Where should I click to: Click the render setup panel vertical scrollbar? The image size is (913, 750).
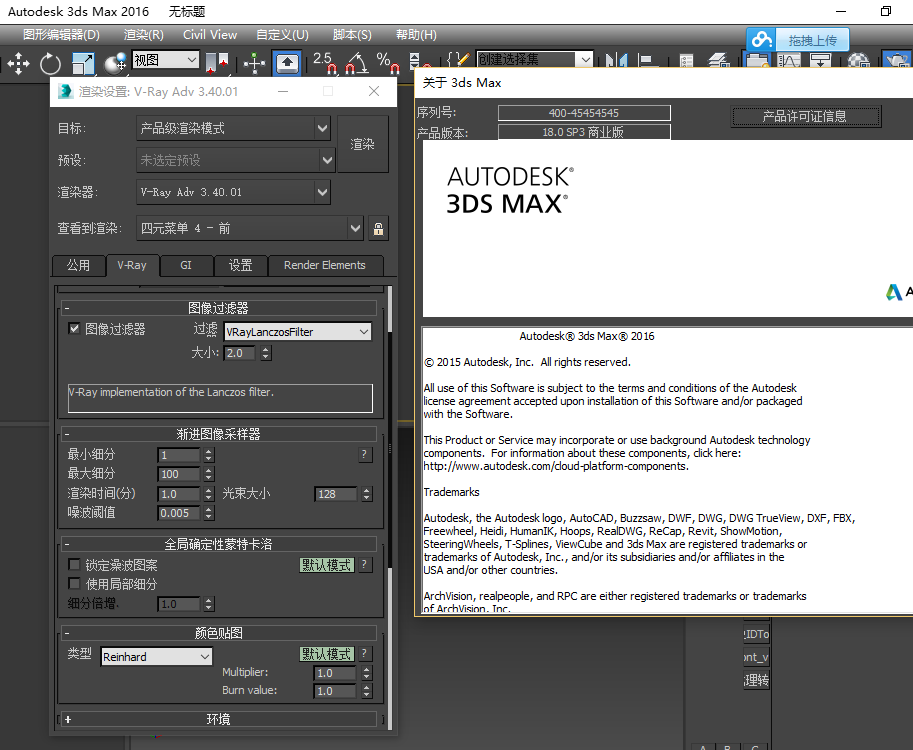[389, 507]
